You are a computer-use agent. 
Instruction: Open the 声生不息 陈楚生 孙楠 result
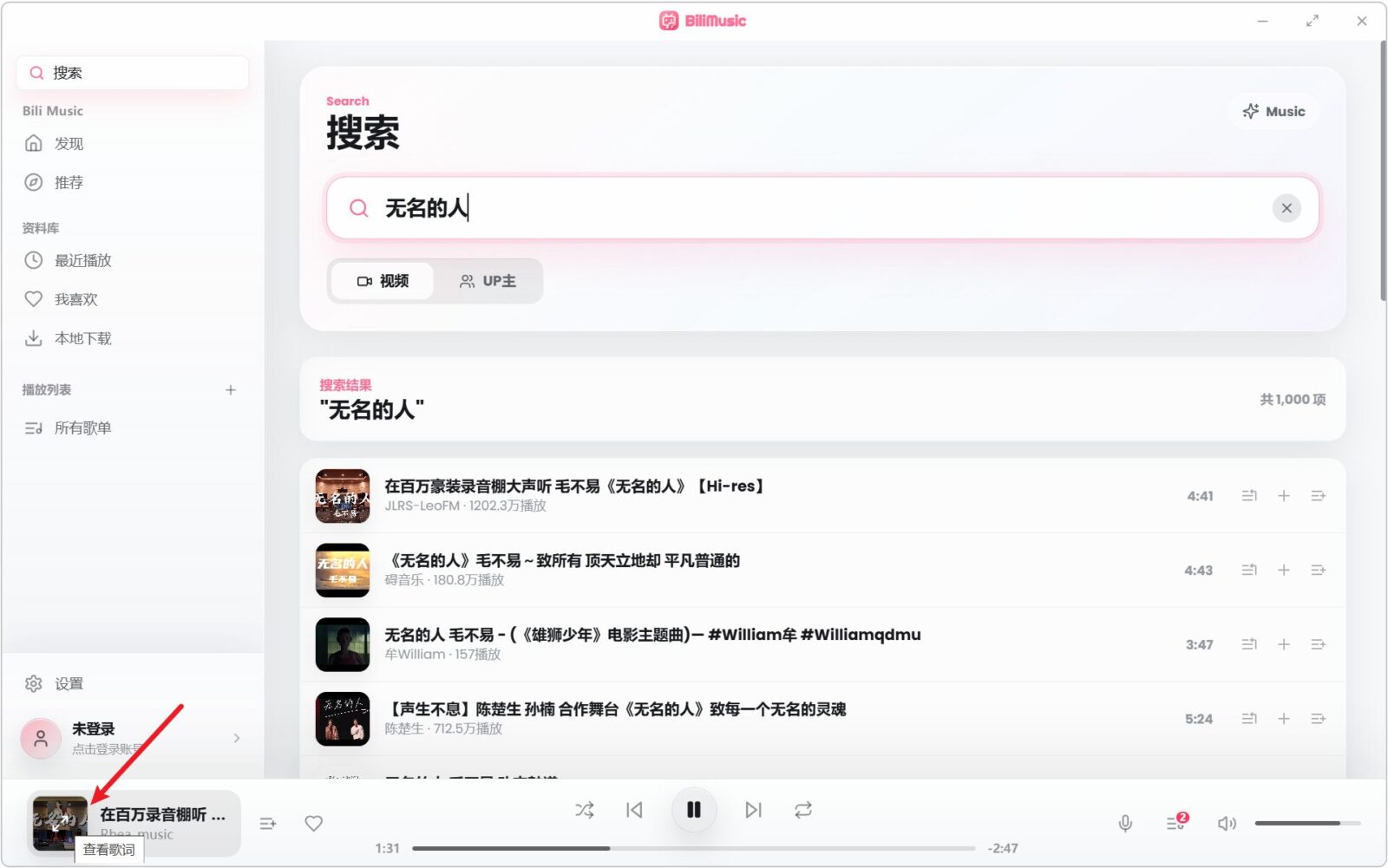[x=615, y=709]
